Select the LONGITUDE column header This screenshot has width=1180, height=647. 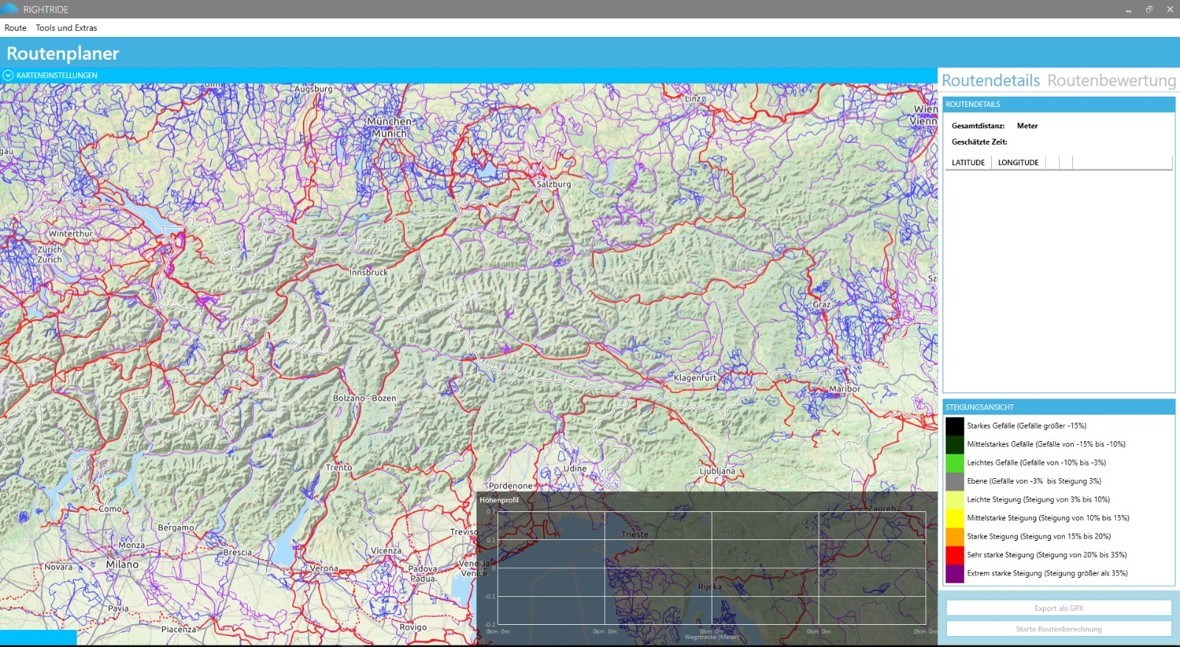[1018, 163]
